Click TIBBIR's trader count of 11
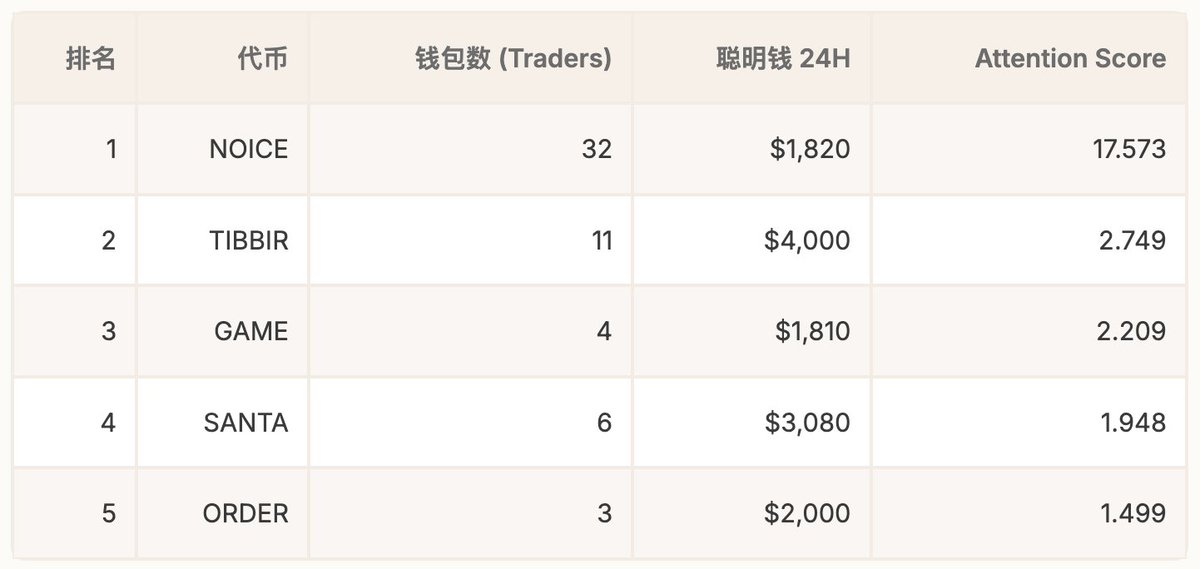 [600, 241]
